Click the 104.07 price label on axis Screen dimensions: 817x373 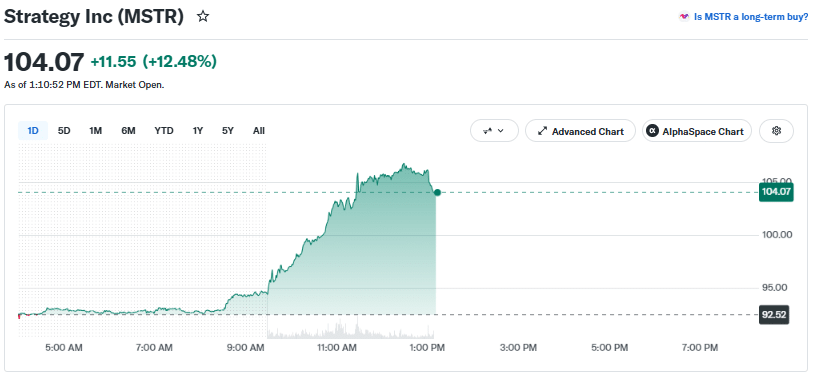[776, 192]
